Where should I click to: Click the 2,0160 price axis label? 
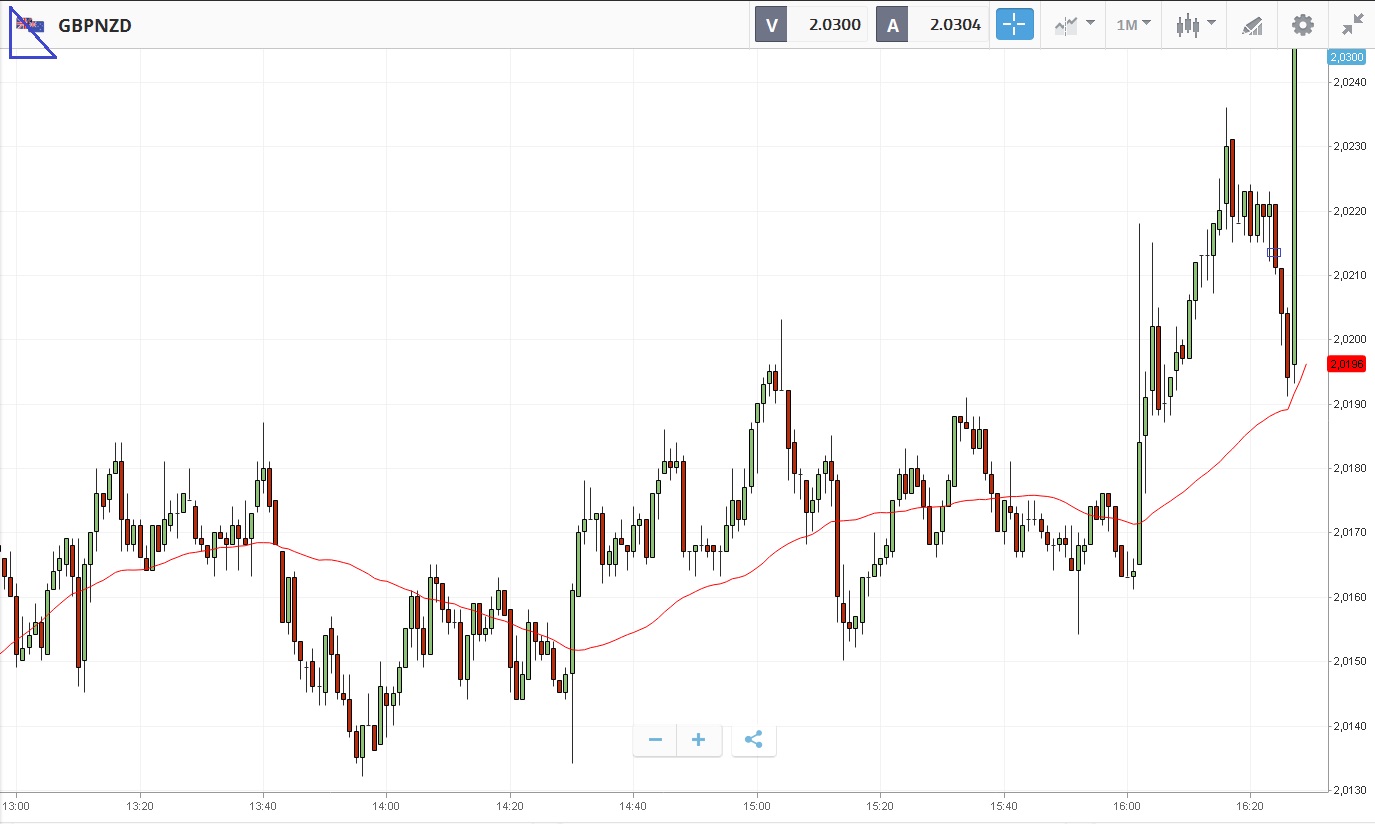pos(1349,597)
